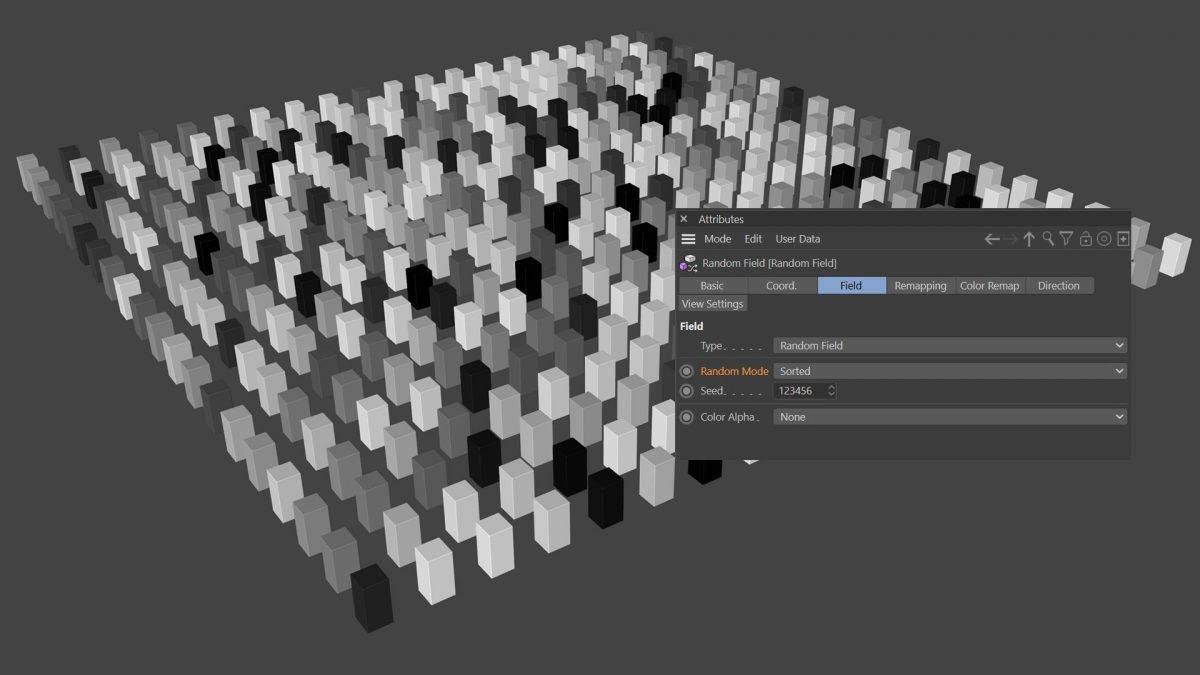Click the Seed parameter label
Screen dimensions: 1200x675
714,391
